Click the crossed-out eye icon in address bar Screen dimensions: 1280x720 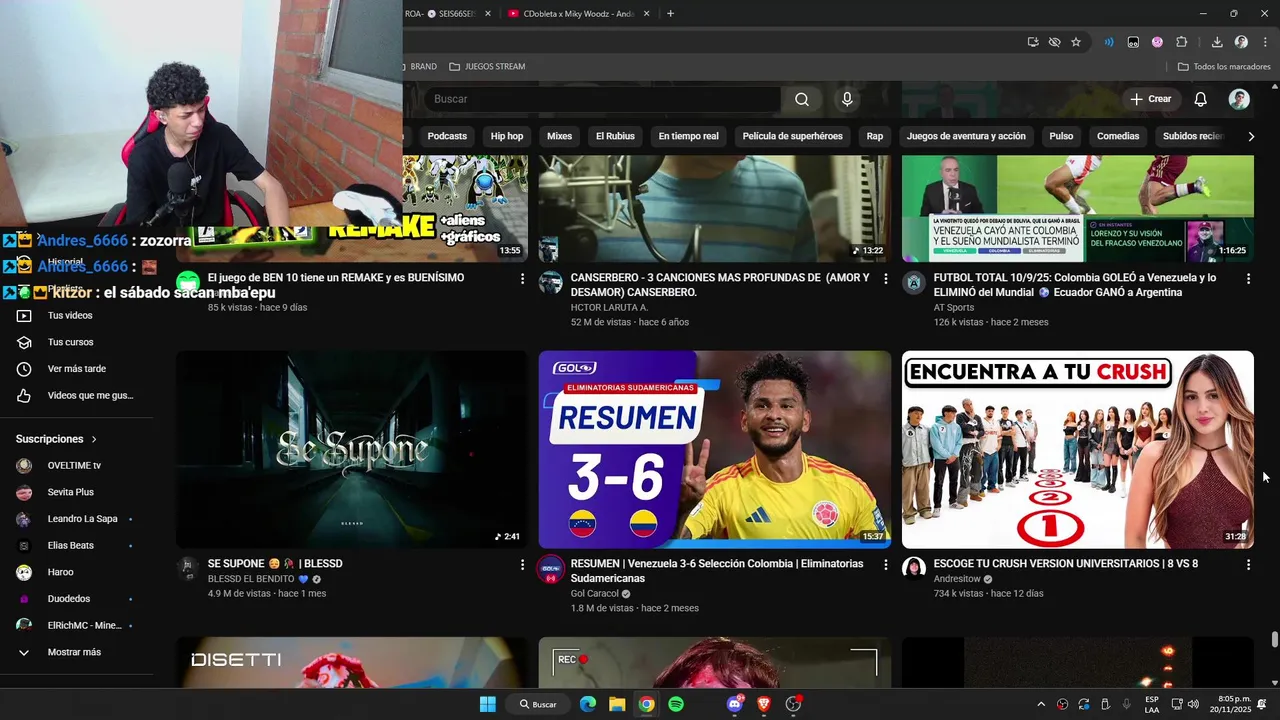(x=1054, y=42)
